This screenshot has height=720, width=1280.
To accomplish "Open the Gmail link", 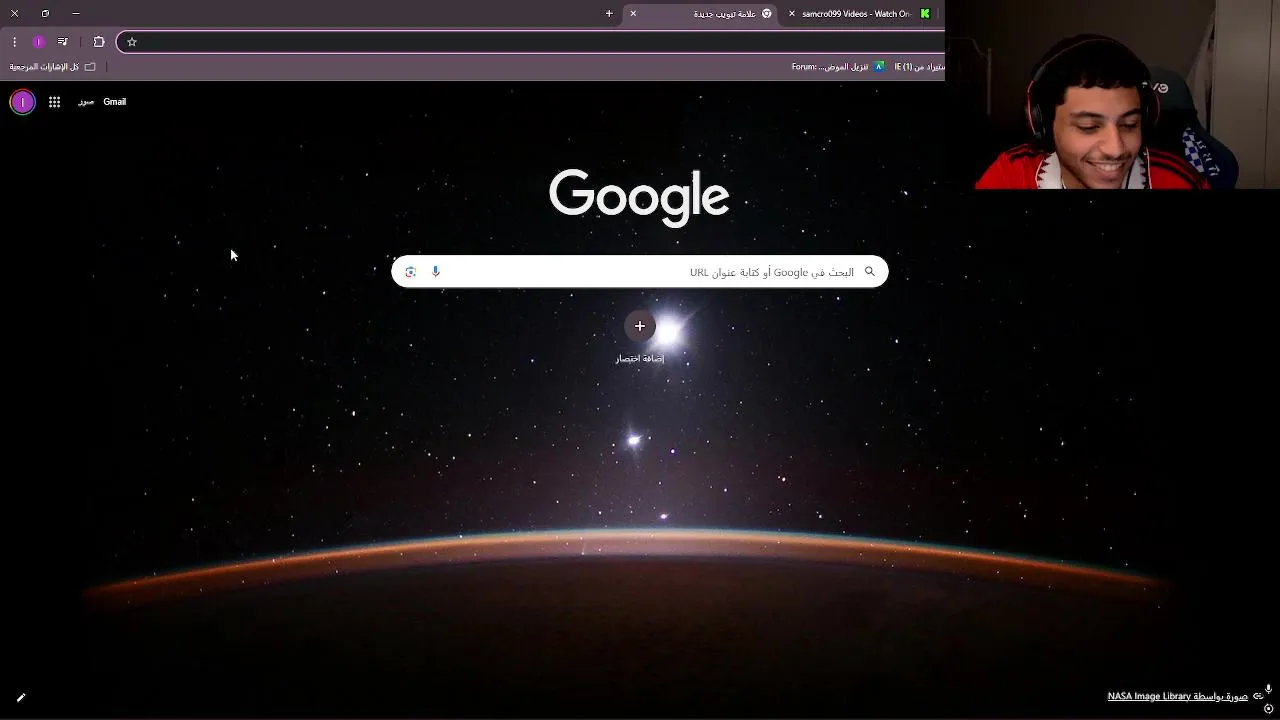I will point(115,102).
